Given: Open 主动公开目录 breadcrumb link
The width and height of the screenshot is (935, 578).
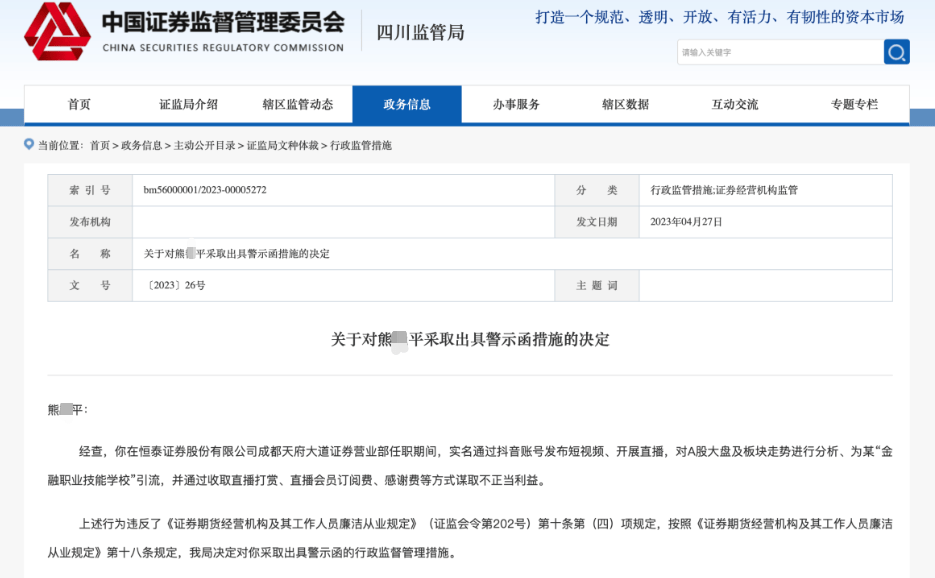Looking at the screenshot, I should point(205,146).
